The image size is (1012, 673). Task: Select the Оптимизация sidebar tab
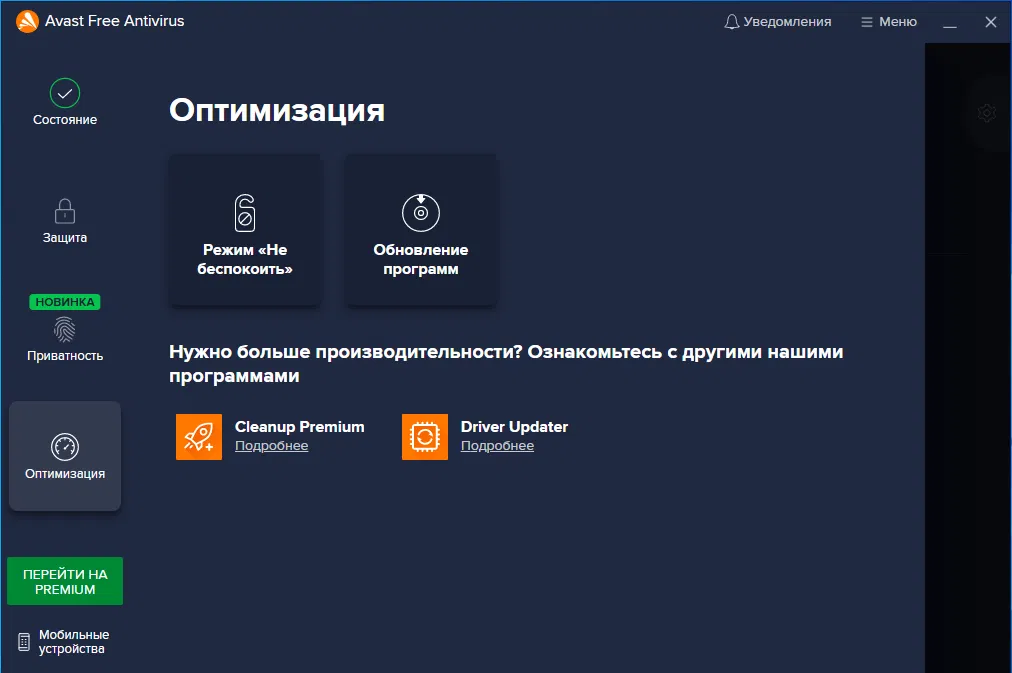coord(65,456)
